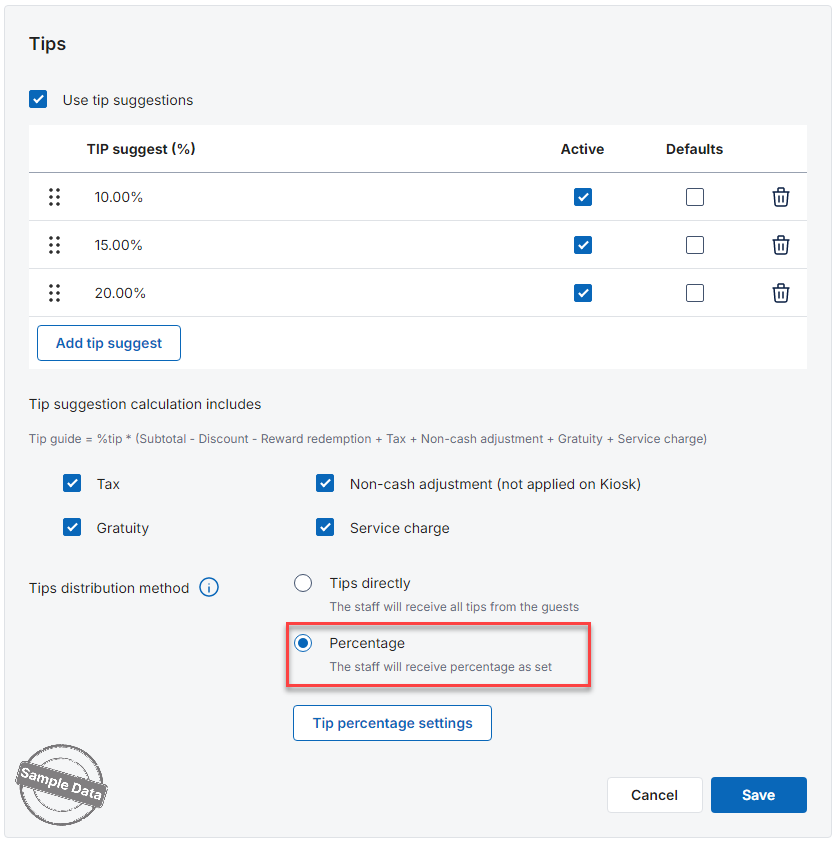Click trash icon for 15.00% tip
The width and height of the screenshot is (837, 841).
point(781,245)
